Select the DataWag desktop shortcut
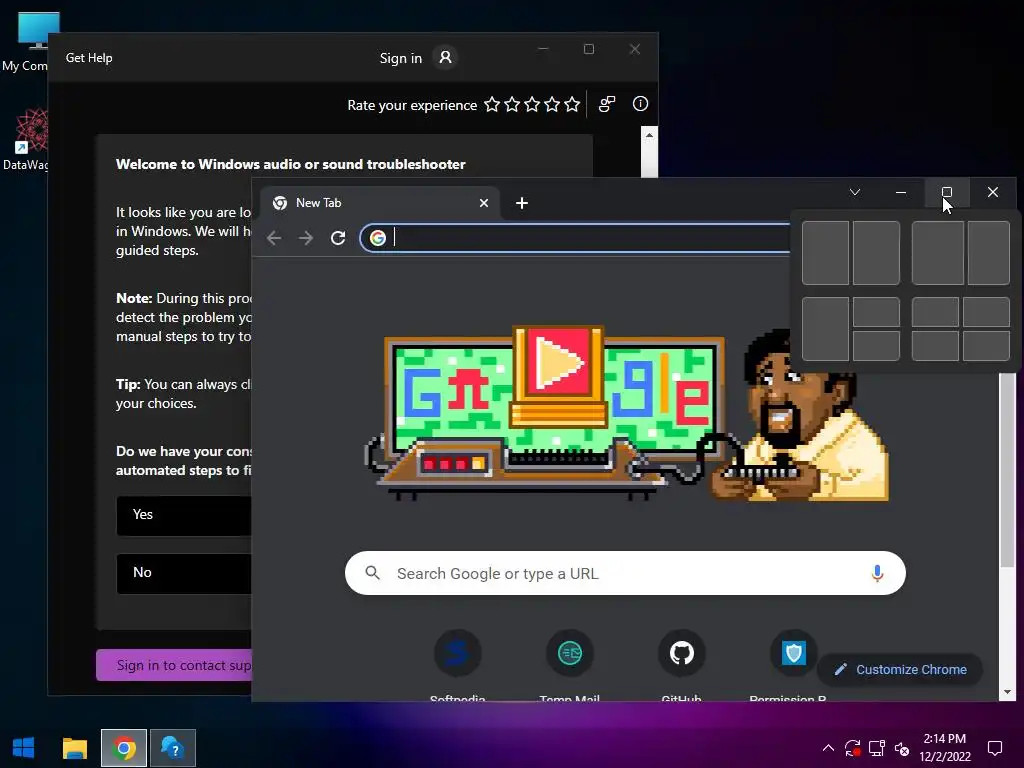Viewport: 1024px width, 768px height. 26,140
